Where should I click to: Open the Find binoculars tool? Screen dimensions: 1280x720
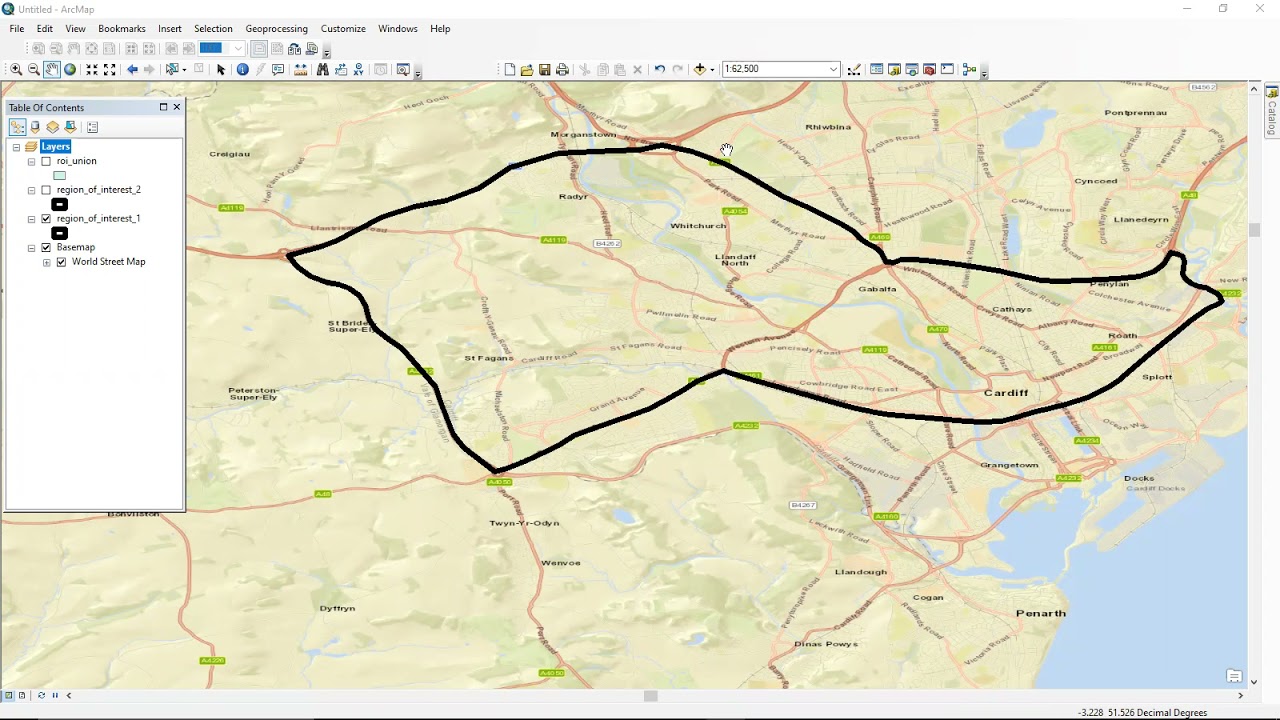click(x=322, y=69)
